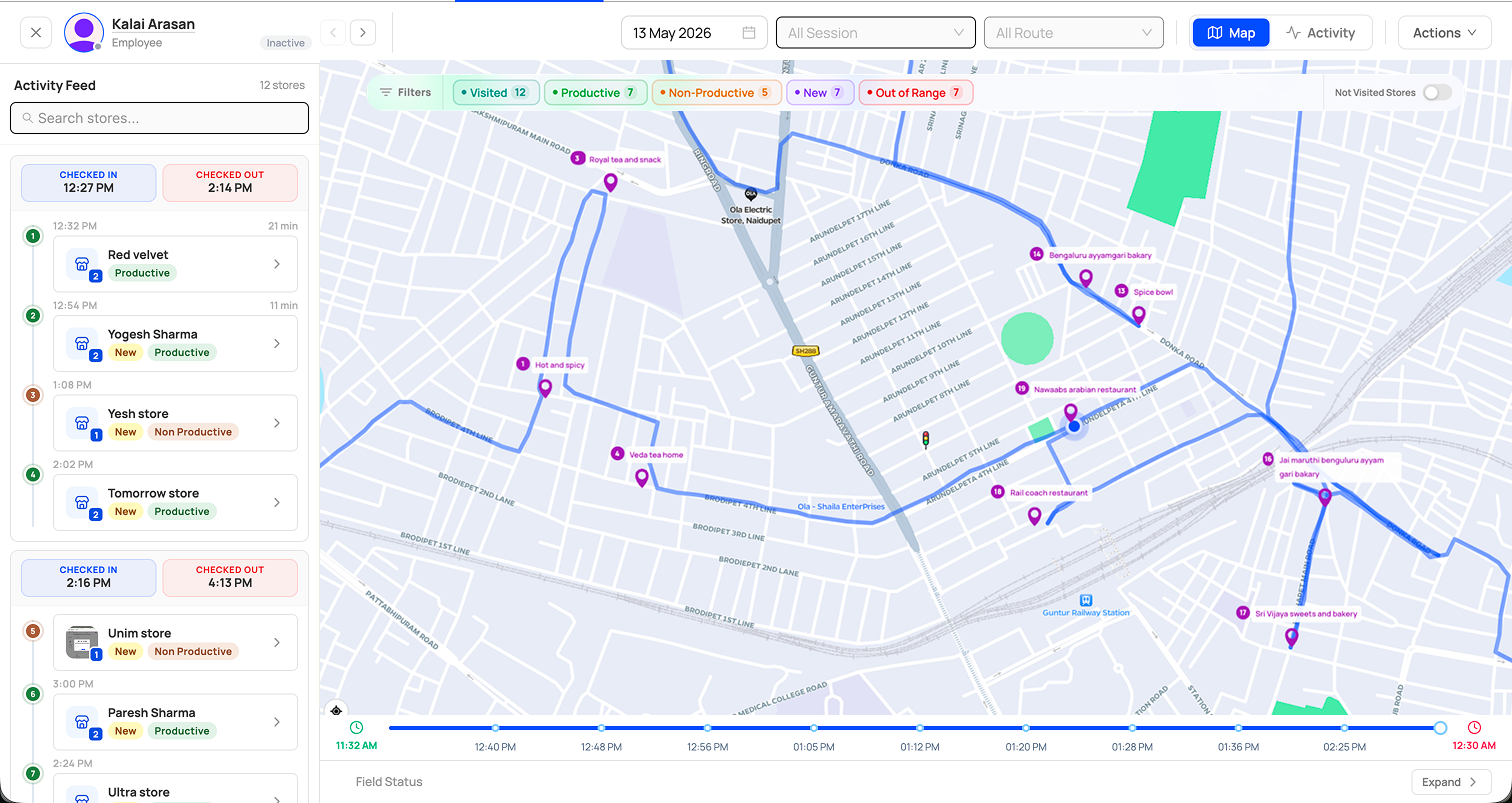Toggle the Non-Productive 5 filter chip
This screenshot has width=1512, height=803.
(x=716, y=93)
